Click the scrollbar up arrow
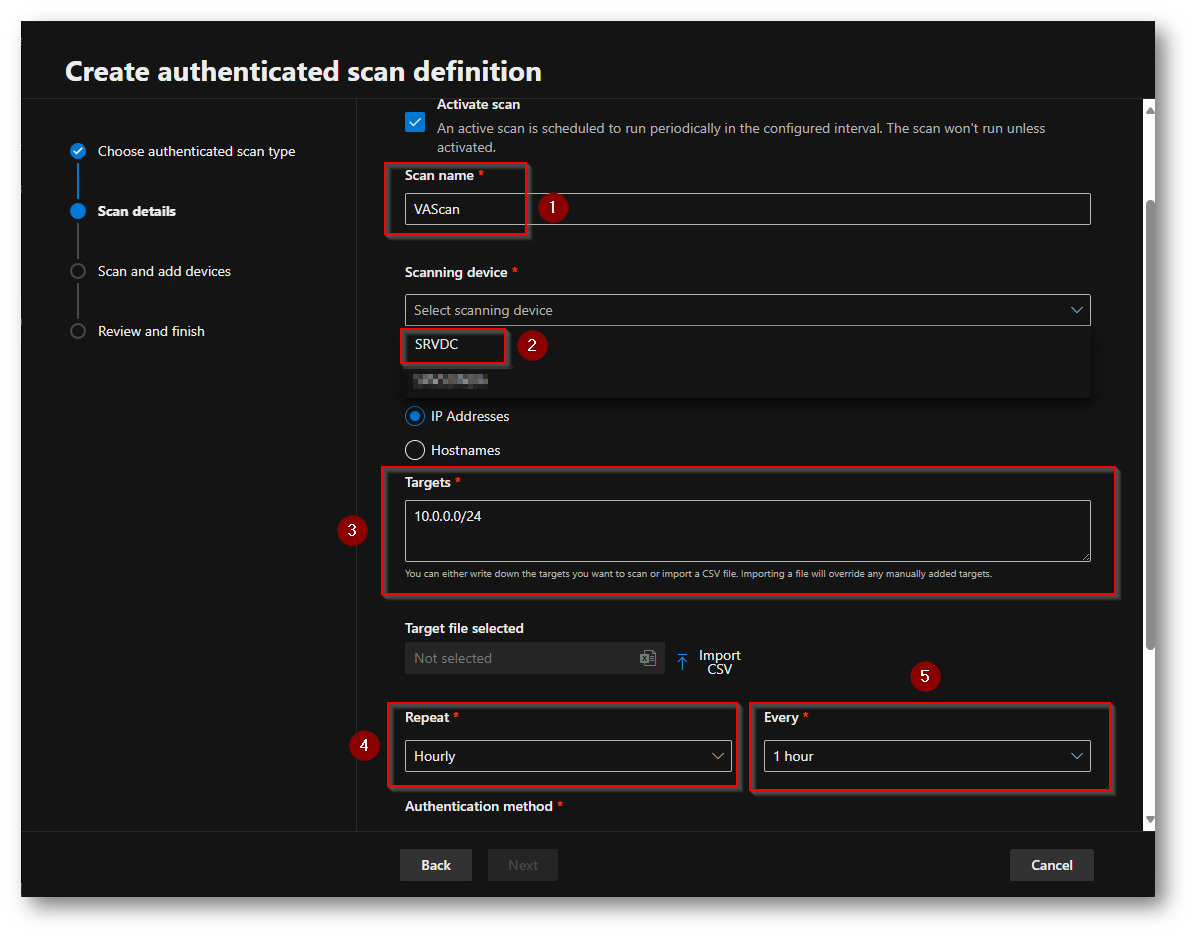Image resolution: width=1197 pixels, height=939 pixels. point(1149,110)
